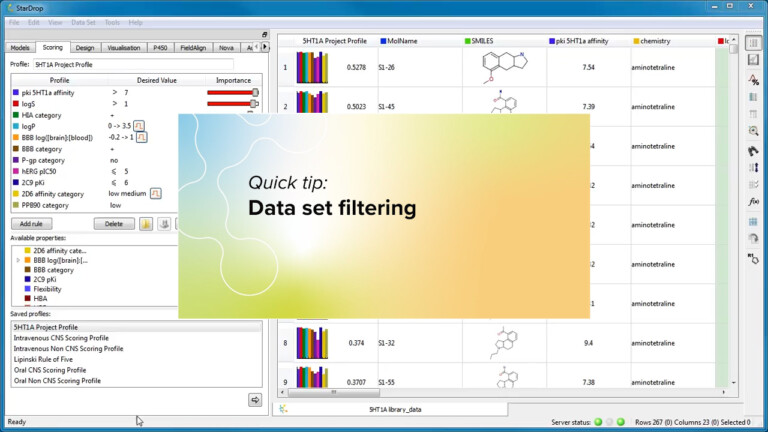Screen dimensions: 768x432
Task: Switch to the P450 tab
Action: coord(160,48)
